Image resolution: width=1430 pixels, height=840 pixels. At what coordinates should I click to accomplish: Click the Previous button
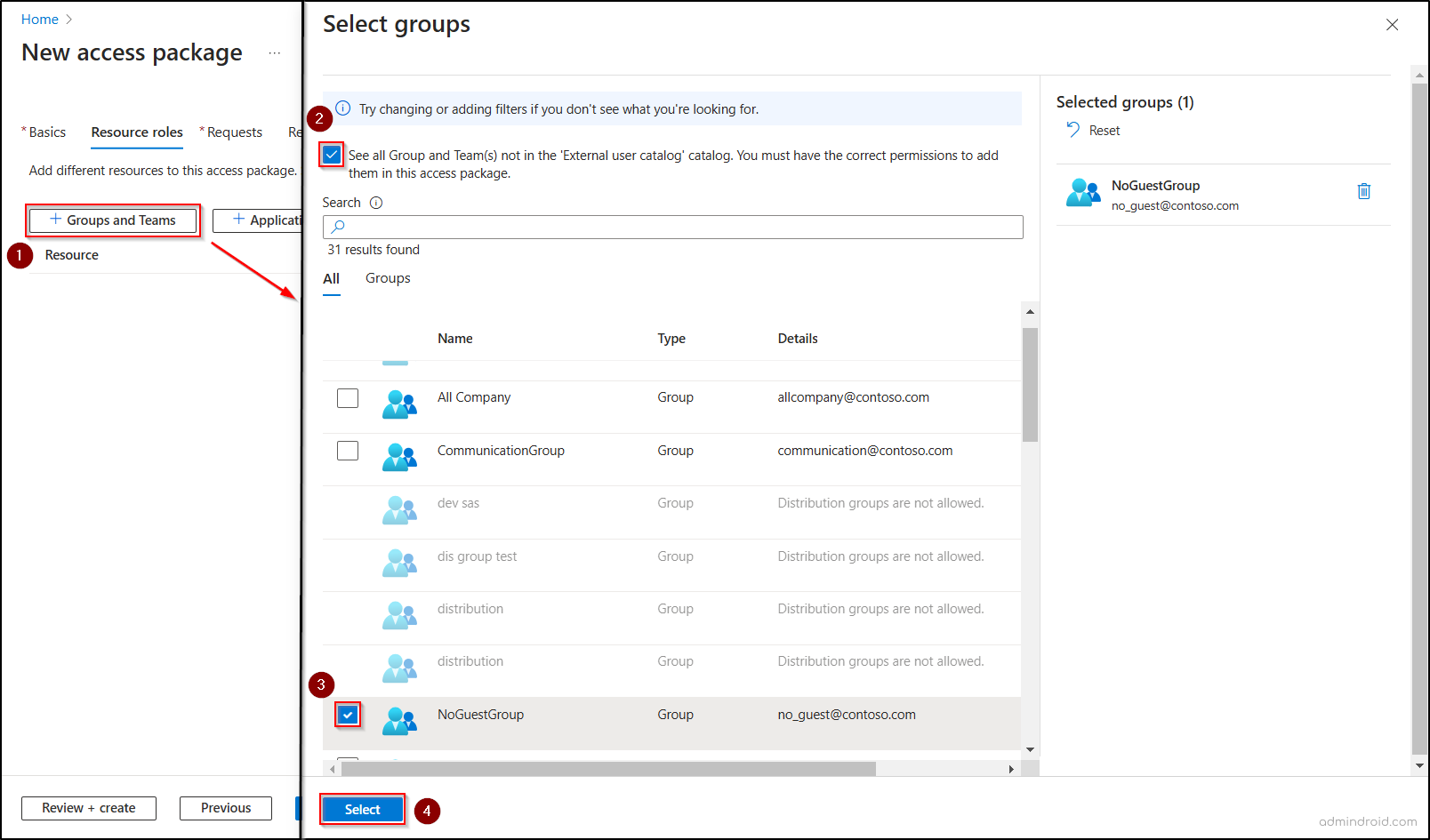pyautogui.click(x=225, y=807)
